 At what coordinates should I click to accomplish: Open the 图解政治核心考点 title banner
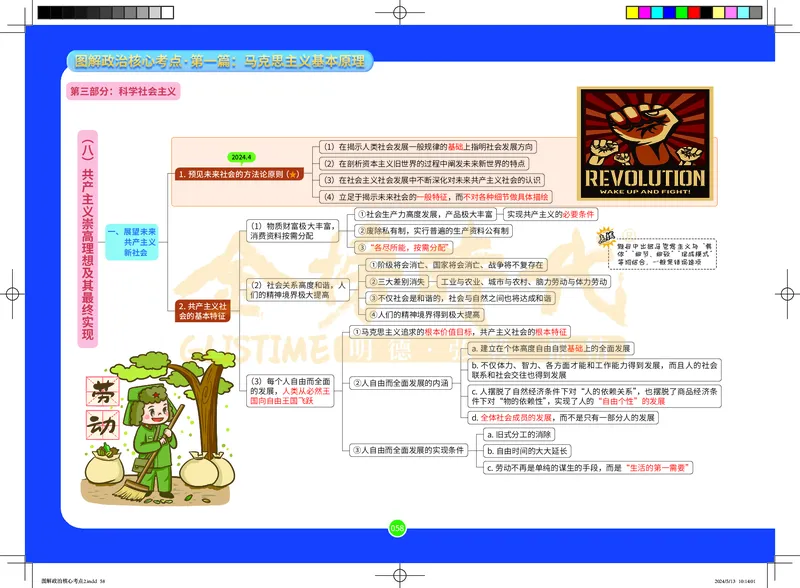pyautogui.click(x=224, y=62)
